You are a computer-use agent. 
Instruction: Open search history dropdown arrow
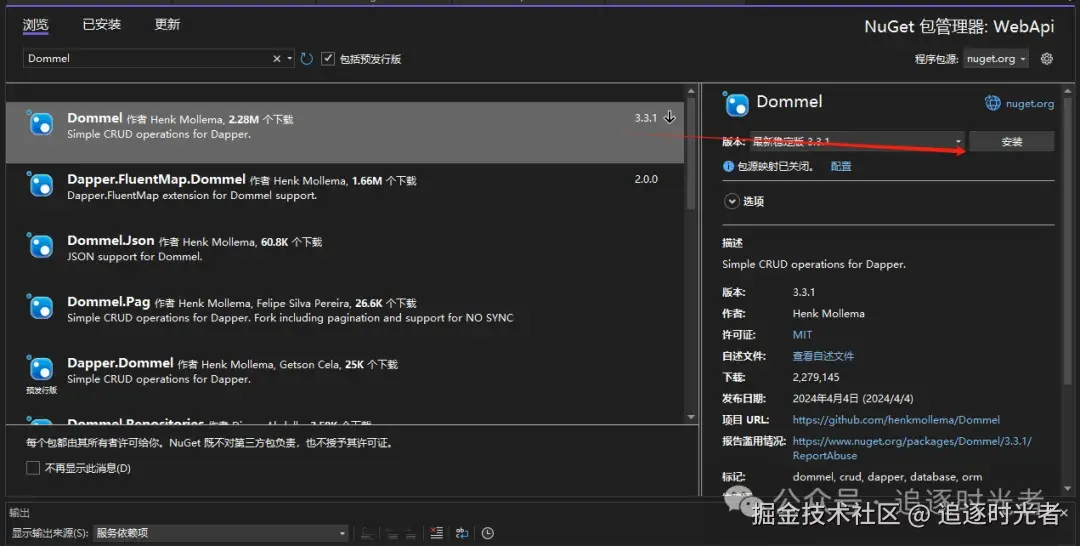point(290,59)
